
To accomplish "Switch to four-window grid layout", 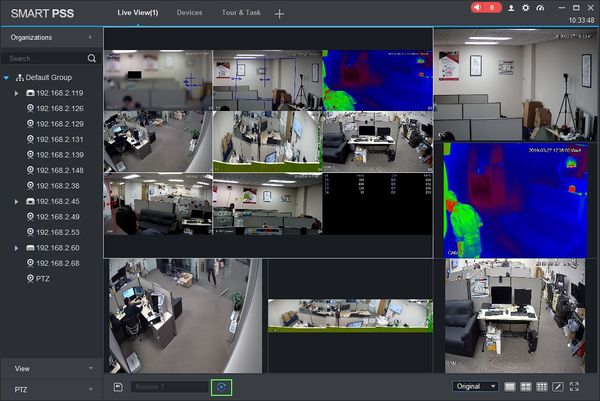I will tap(526, 386).
